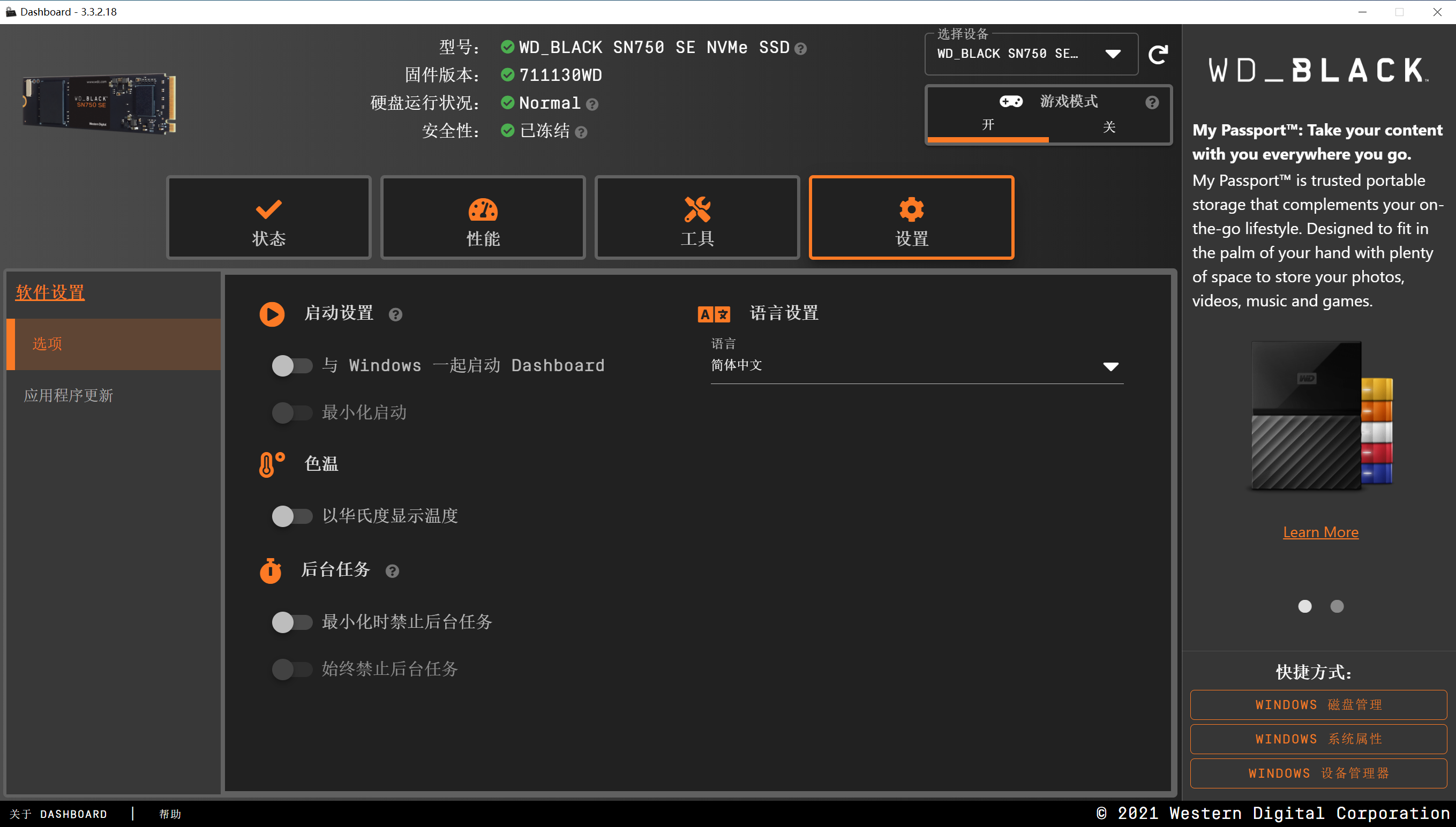This screenshot has height=827, width=1456.
Task: Switch to the 工具 tab
Action: 697,217
